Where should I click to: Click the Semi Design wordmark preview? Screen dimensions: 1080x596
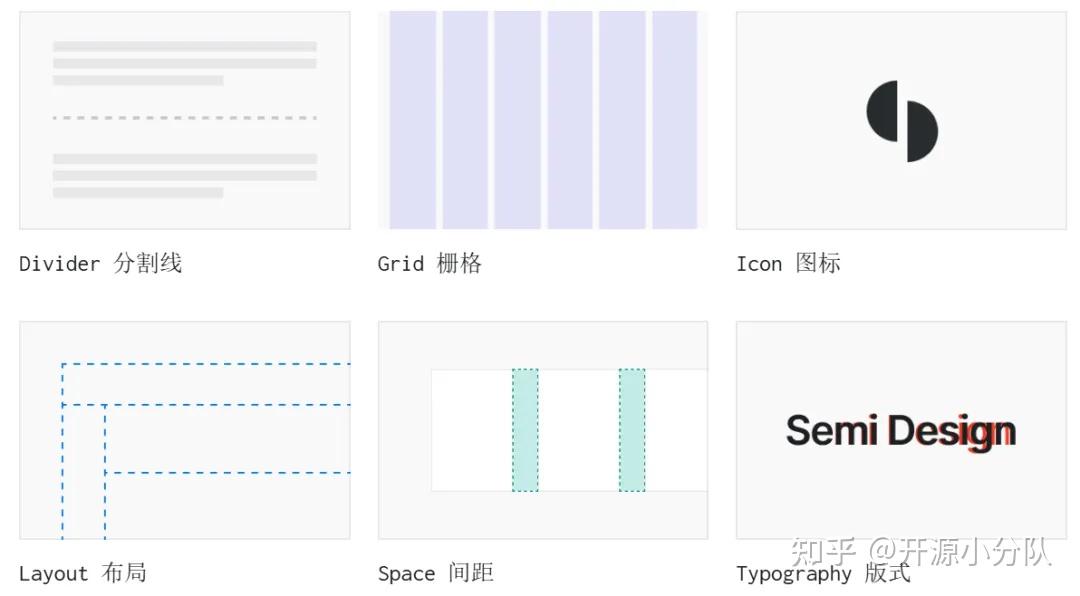pyautogui.click(x=900, y=430)
